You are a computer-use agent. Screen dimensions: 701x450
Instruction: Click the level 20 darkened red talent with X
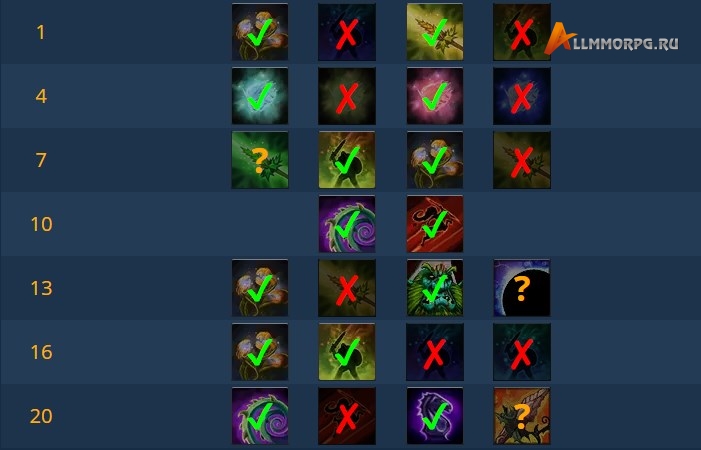(x=347, y=416)
